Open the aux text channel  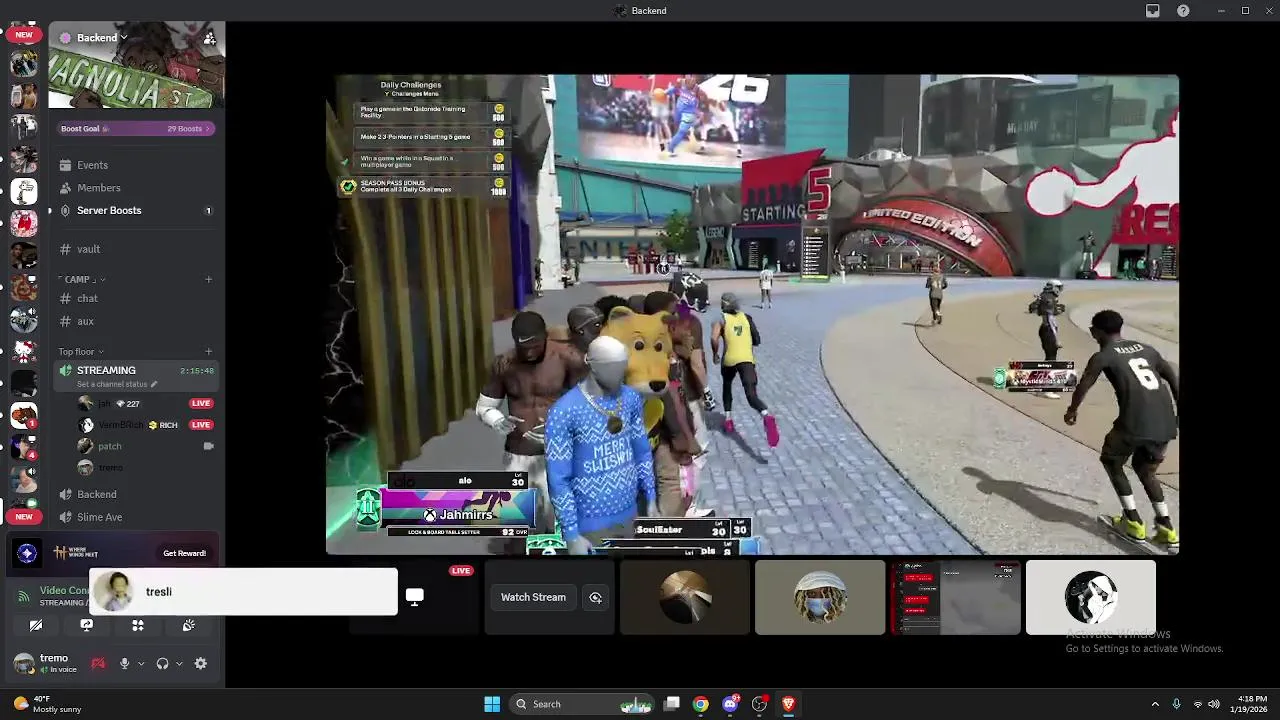coord(137,321)
